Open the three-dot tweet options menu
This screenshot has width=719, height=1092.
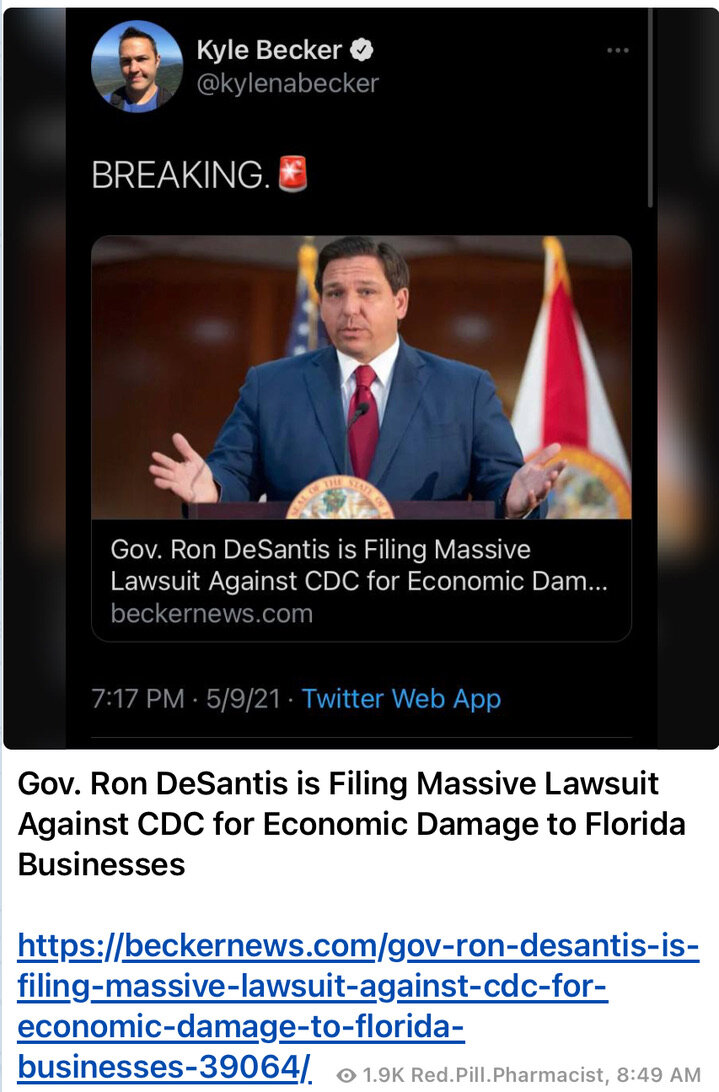[x=617, y=50]
